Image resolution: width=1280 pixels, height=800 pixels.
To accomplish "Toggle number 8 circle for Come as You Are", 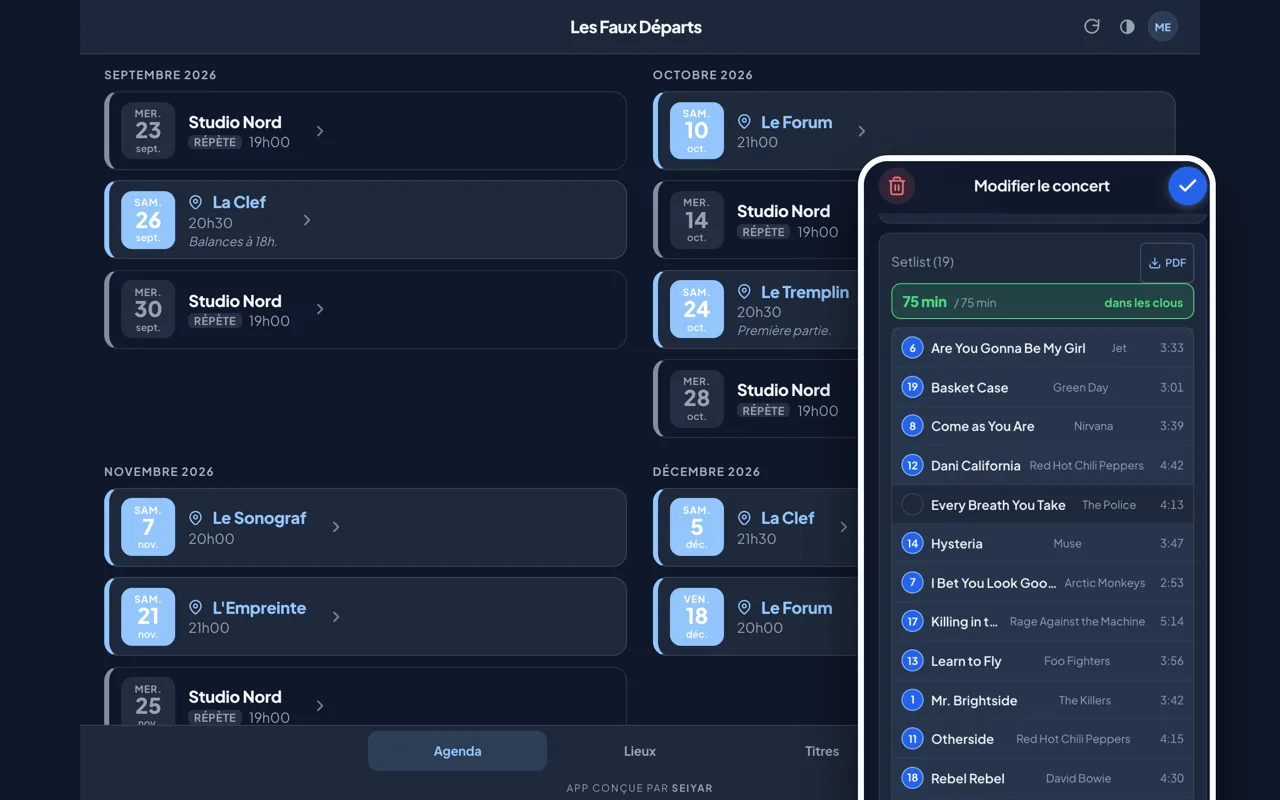I will [x=912, y=426].
